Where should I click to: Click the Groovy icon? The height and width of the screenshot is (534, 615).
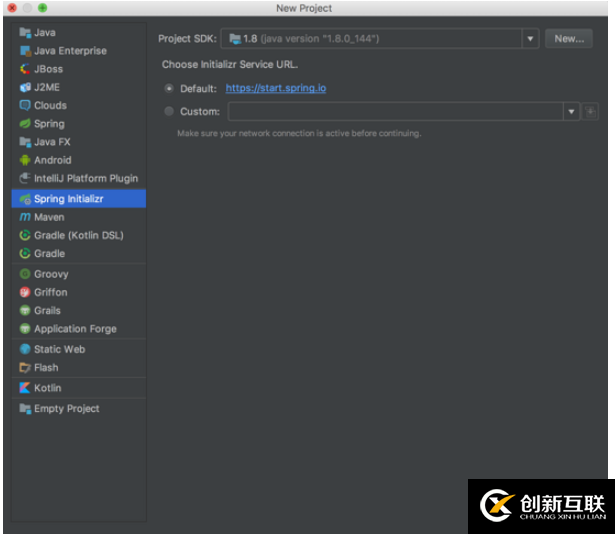[25, 274]
